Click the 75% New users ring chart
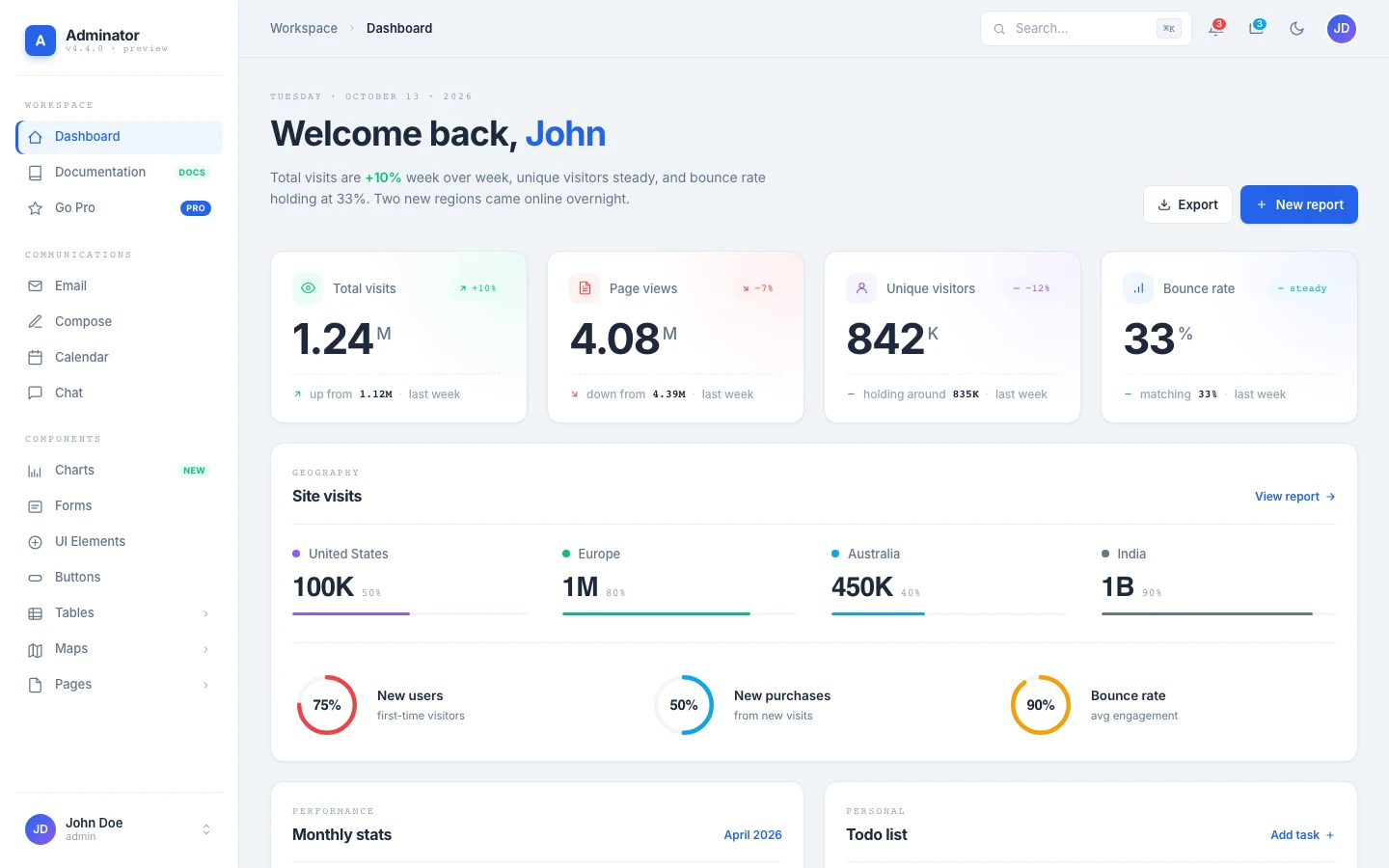 327,705
